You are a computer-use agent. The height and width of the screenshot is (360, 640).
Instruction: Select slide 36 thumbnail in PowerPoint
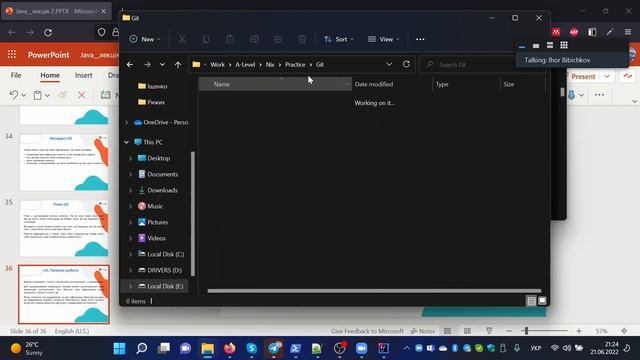pos(64,294)
